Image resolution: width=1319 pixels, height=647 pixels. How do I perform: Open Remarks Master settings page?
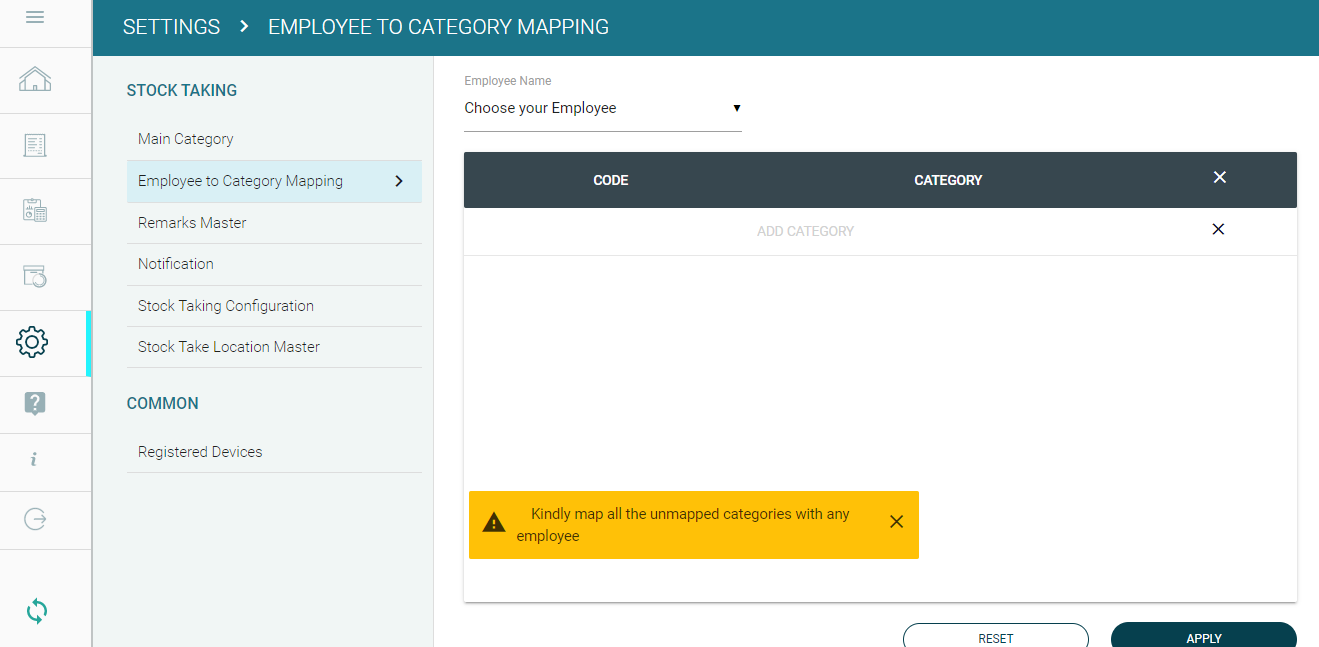[x=192, y=223]
